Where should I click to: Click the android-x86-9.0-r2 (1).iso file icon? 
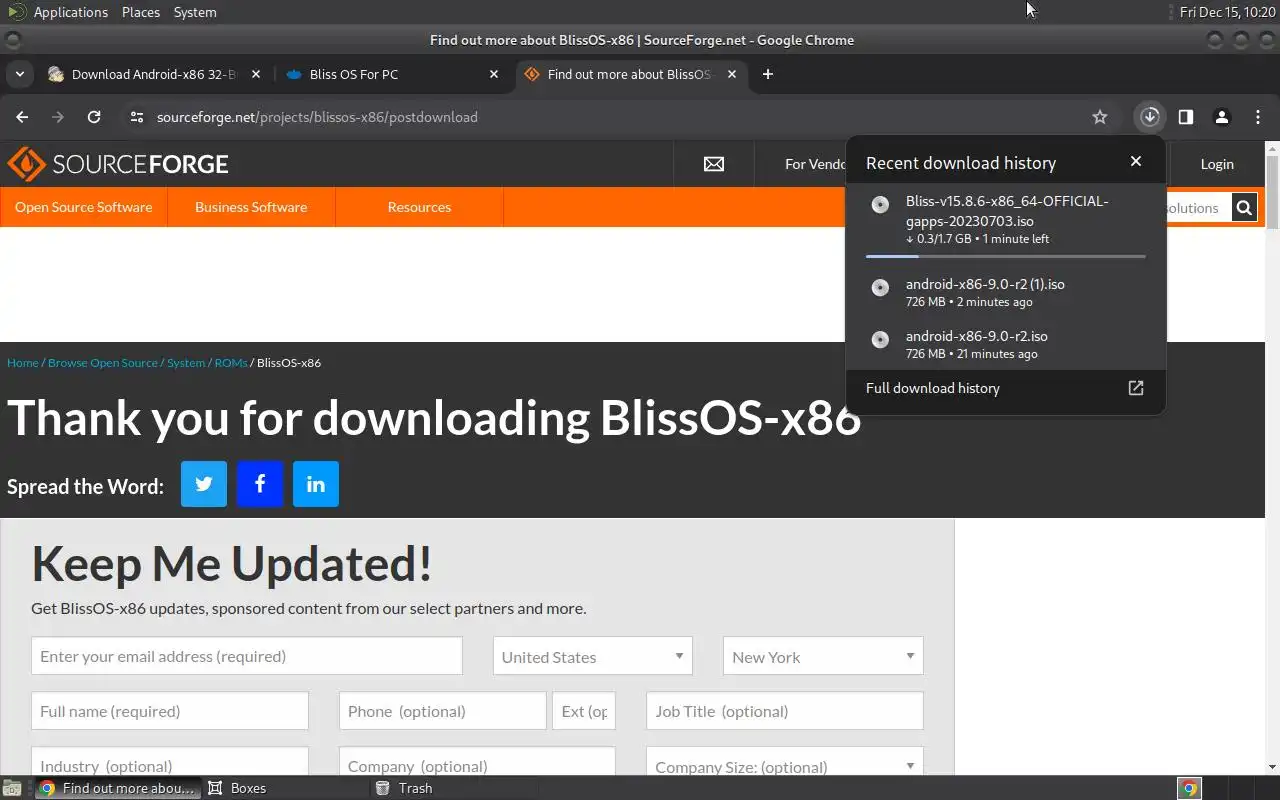point(880,288)
